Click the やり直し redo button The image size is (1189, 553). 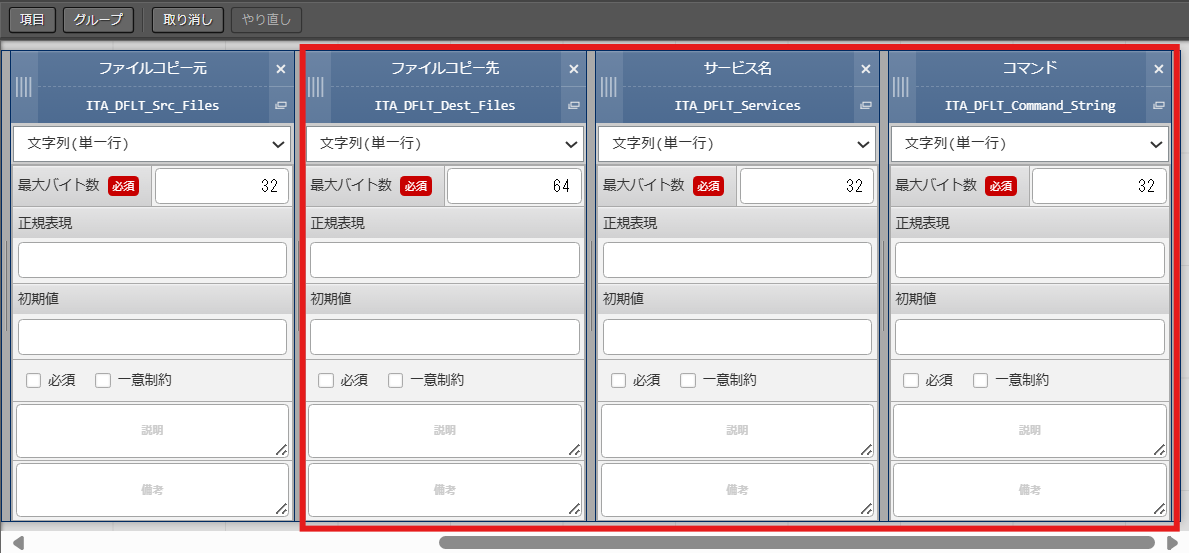[x=266, y=20]
